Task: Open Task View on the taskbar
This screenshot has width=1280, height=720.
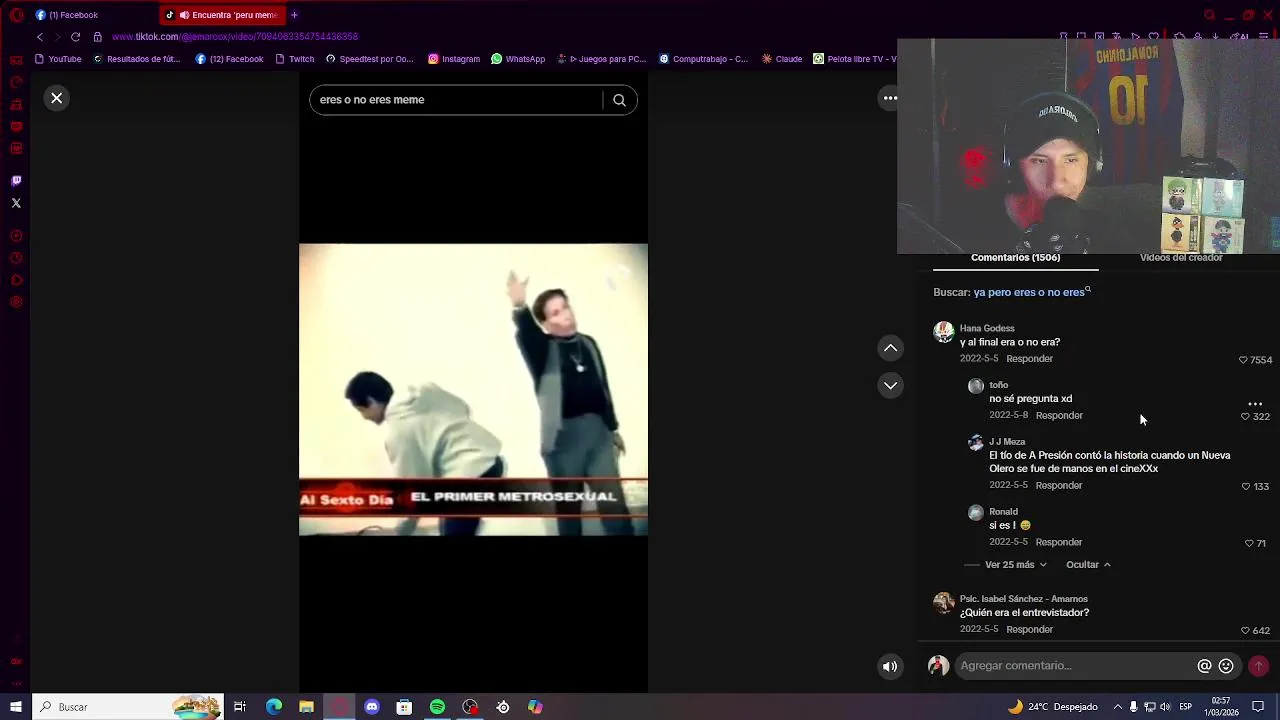Action: click(240, 707)
